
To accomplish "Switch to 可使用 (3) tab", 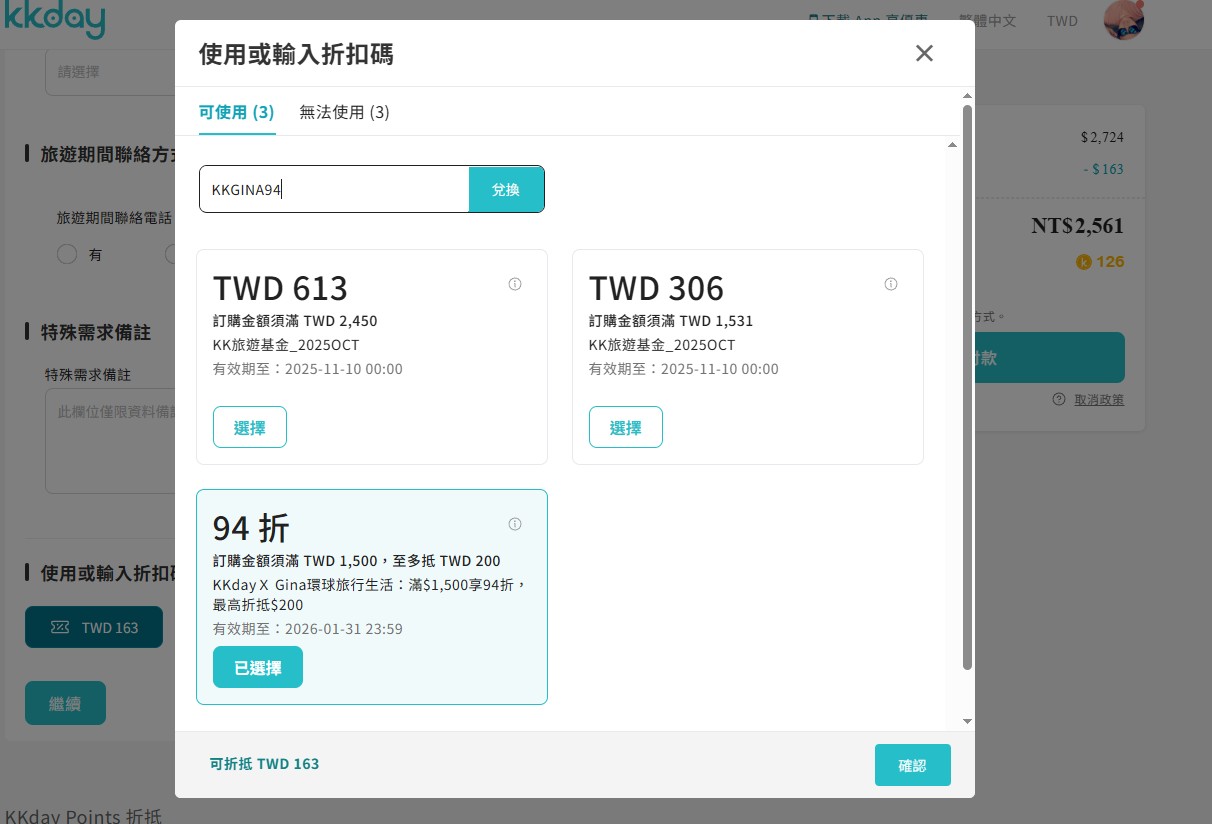I will pyautogui.click(x=236, y=112).
